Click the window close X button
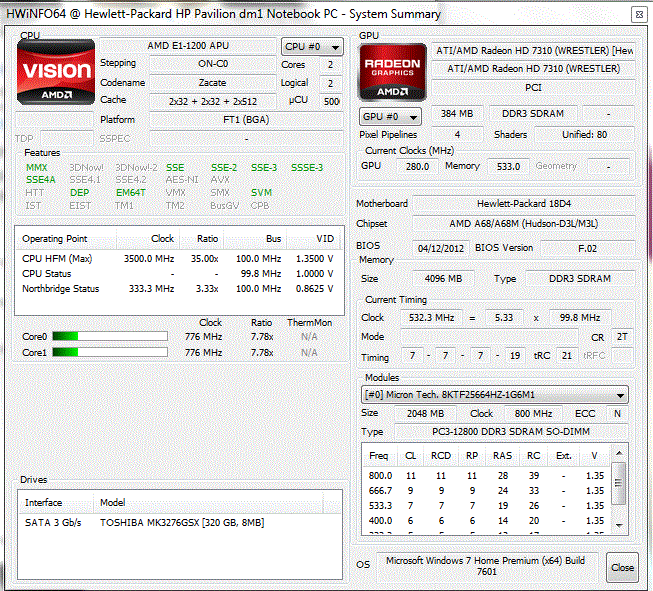Image resolution: width=653 pixels, height=591 pixels. click(639, 15)
